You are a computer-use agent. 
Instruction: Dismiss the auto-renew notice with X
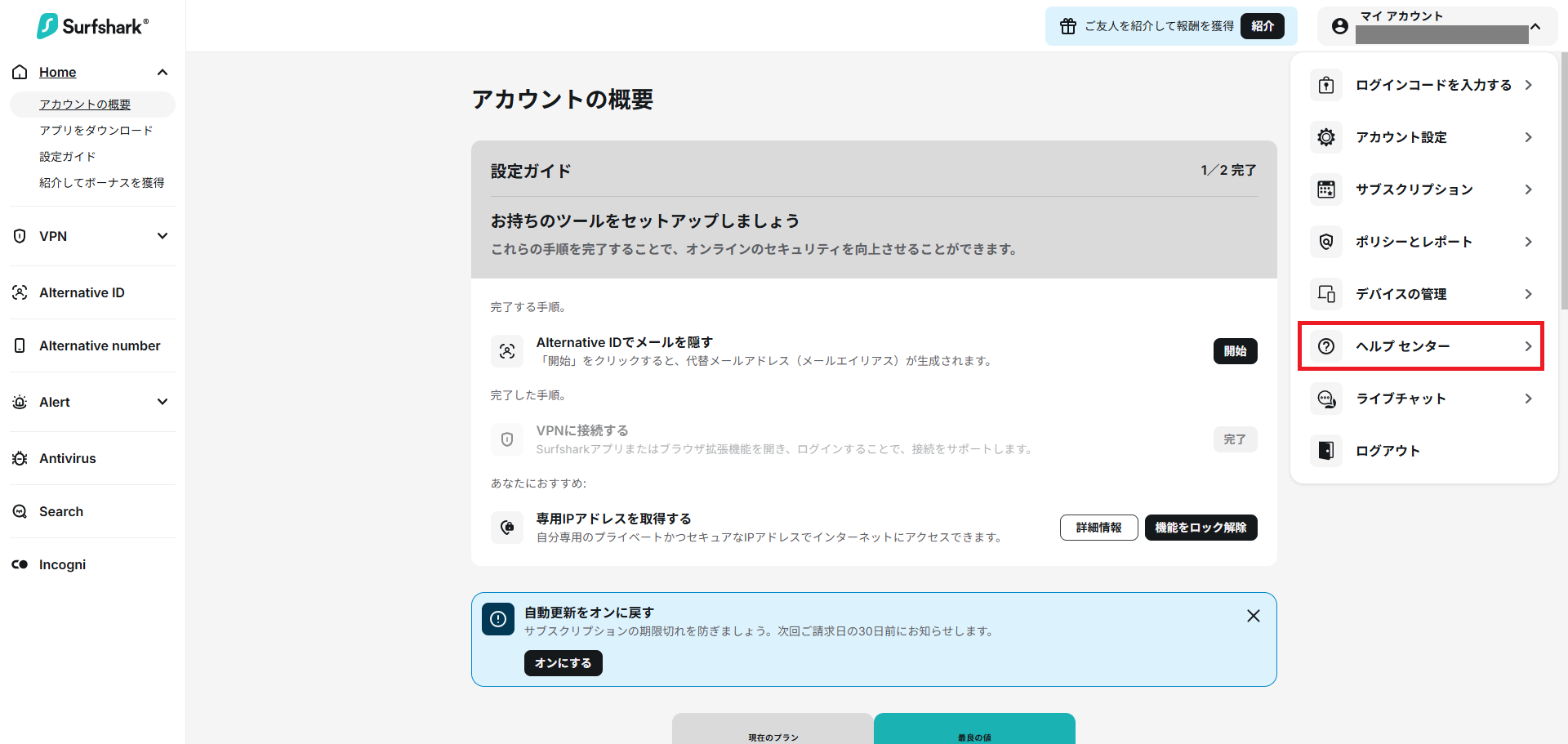[1254, 616]
